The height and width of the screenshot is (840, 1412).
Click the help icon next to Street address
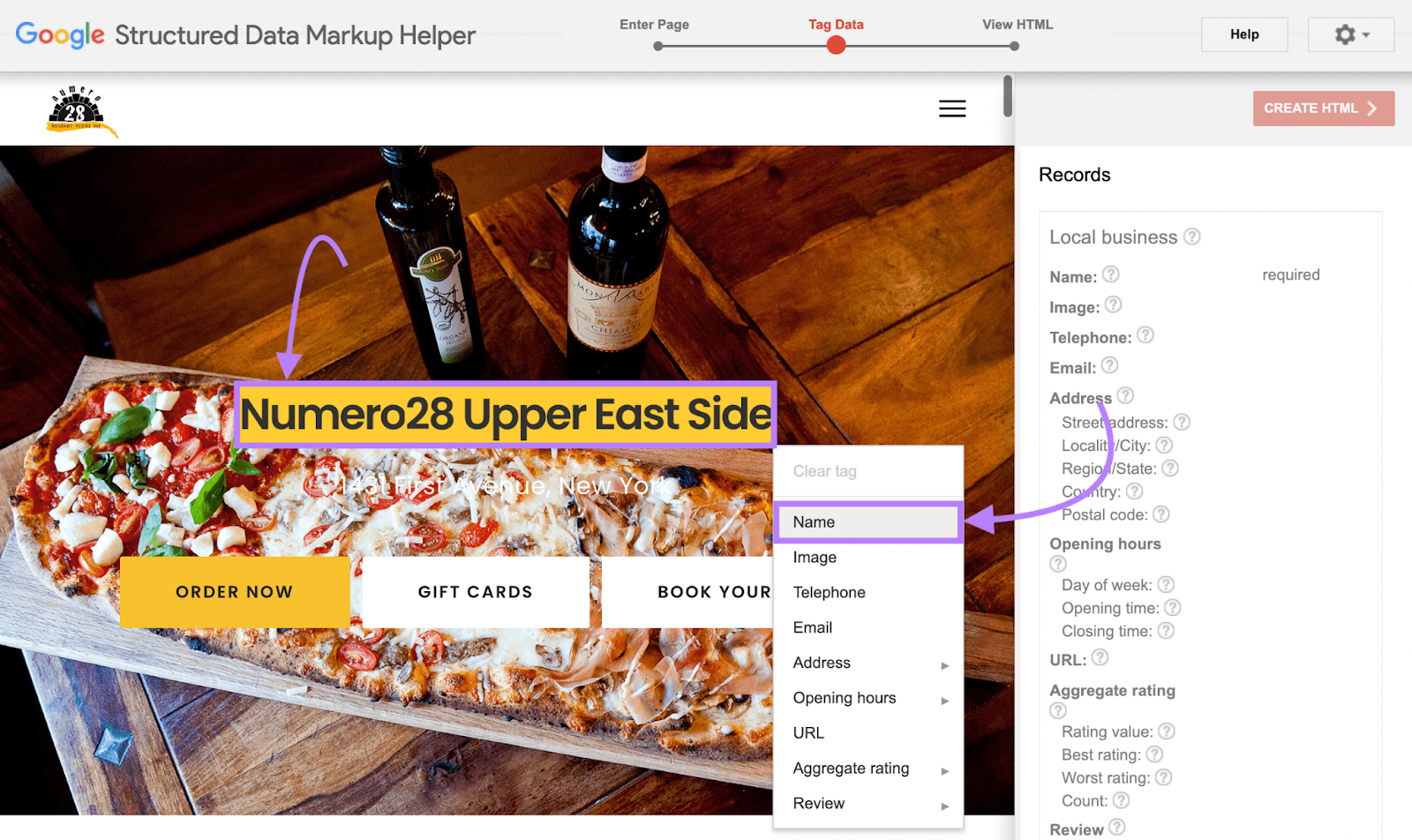[1182, 422]
